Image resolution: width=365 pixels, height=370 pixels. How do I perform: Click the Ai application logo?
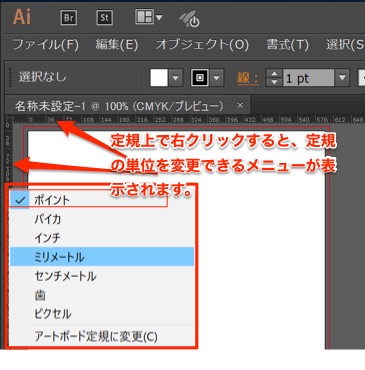coord(22,17)
